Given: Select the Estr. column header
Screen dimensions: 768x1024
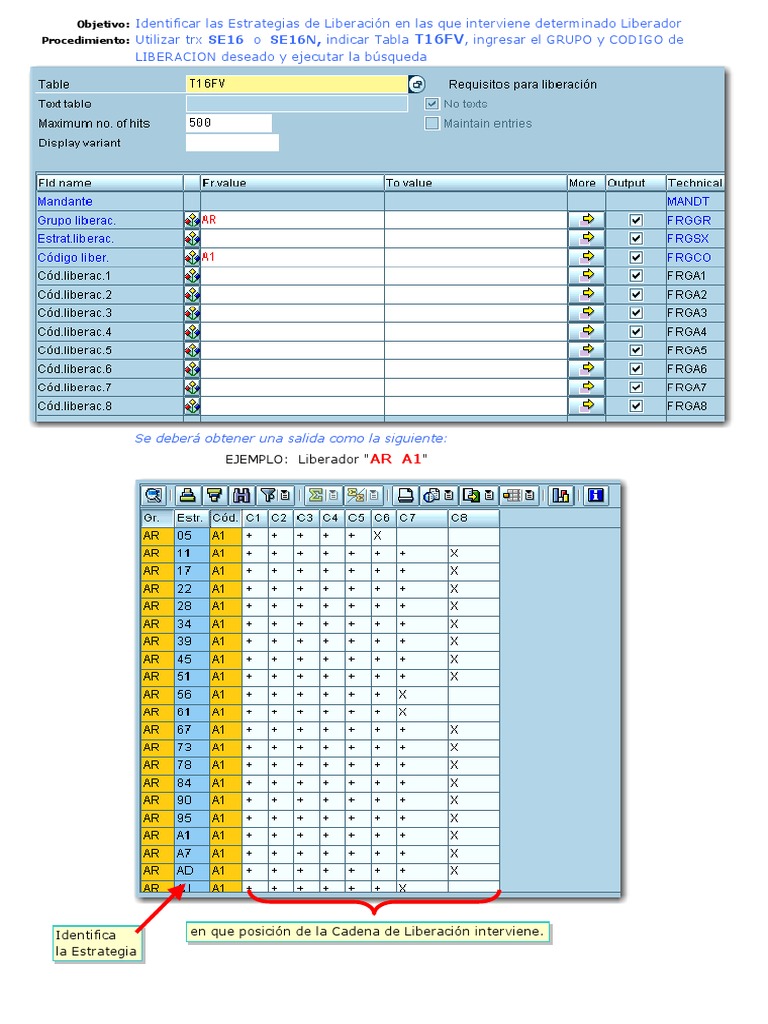Looking at the screenshot, I should (x=191, y=518).
